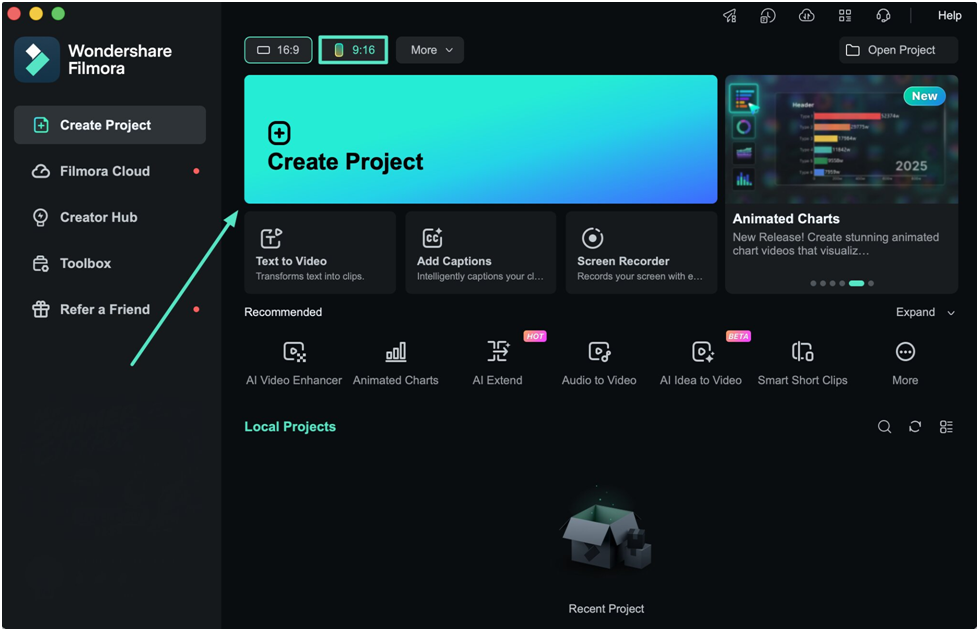Click the Text to Video icon
This screenshot has height=631, width=979.
click(270, 238)
